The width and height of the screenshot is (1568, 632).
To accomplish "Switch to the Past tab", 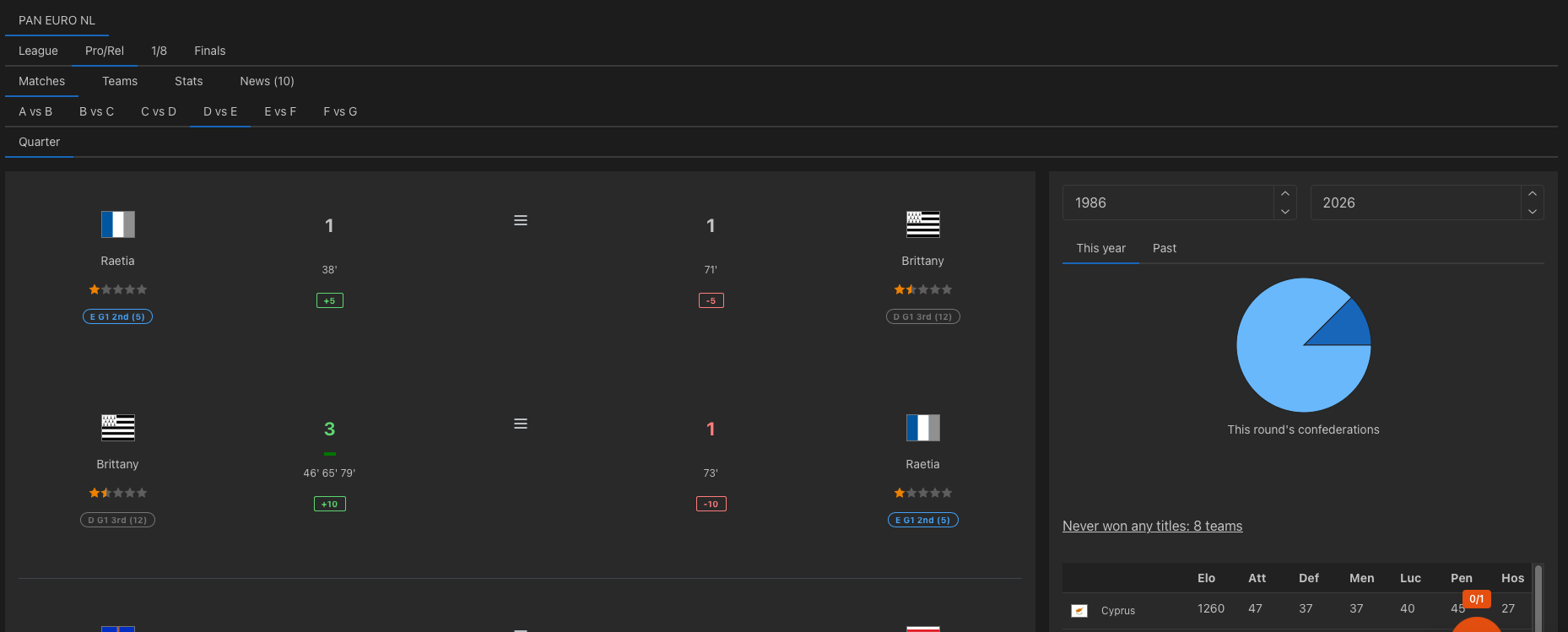I will pyautogui.click(x=1165, y=248).
